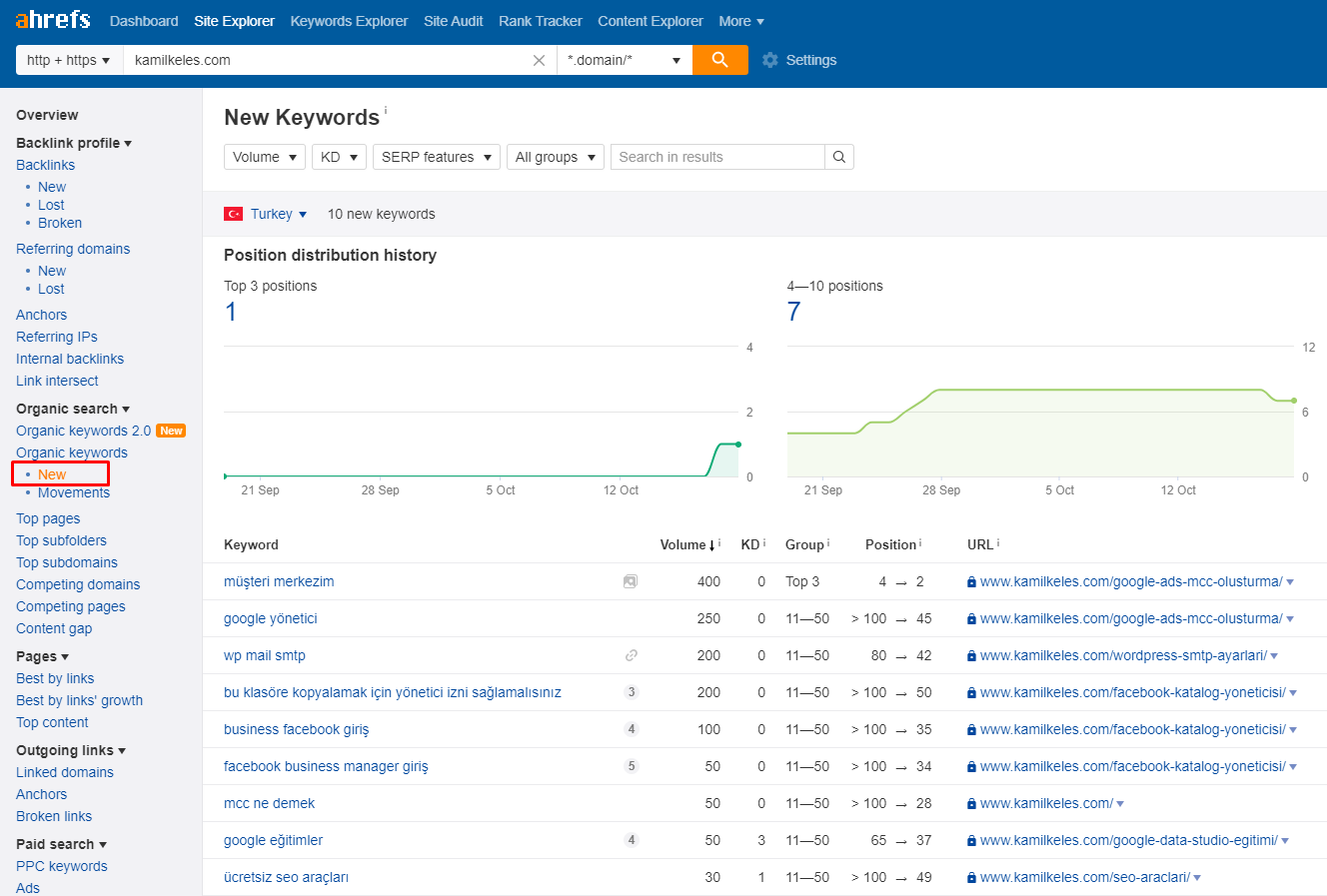Click the orange search magnifier button
The height and width of the screenshot is (896, 1327).
point(719,60)
